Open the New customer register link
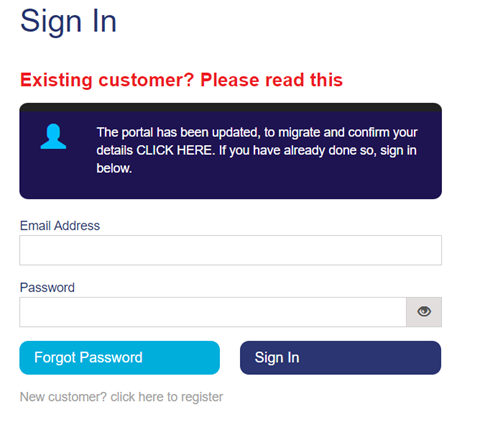The height and width of the screenshot is (425, 480). pos(121,397)
